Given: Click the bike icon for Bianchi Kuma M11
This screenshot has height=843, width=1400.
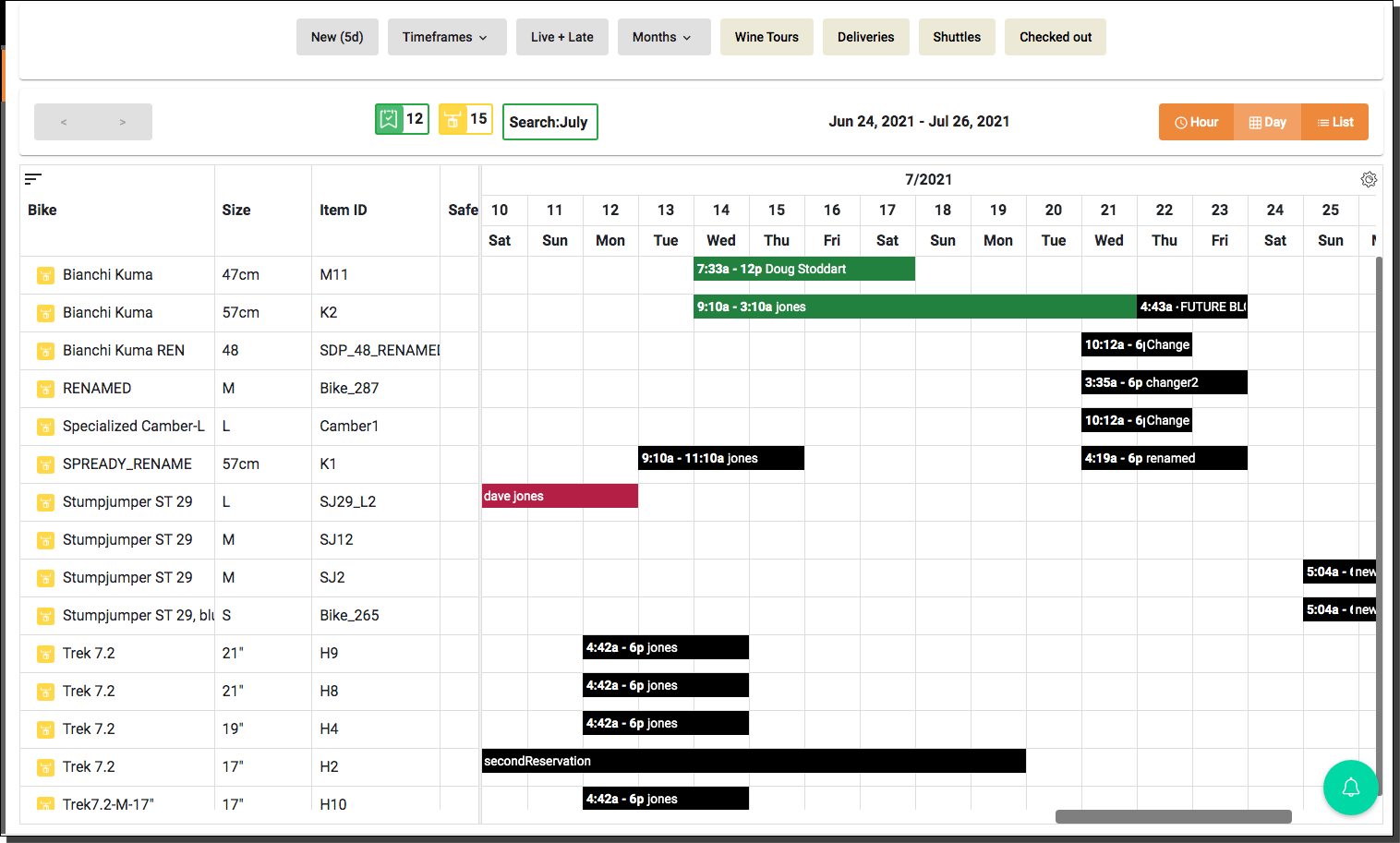Looking at the screenshot, I should tap(45, 275).
